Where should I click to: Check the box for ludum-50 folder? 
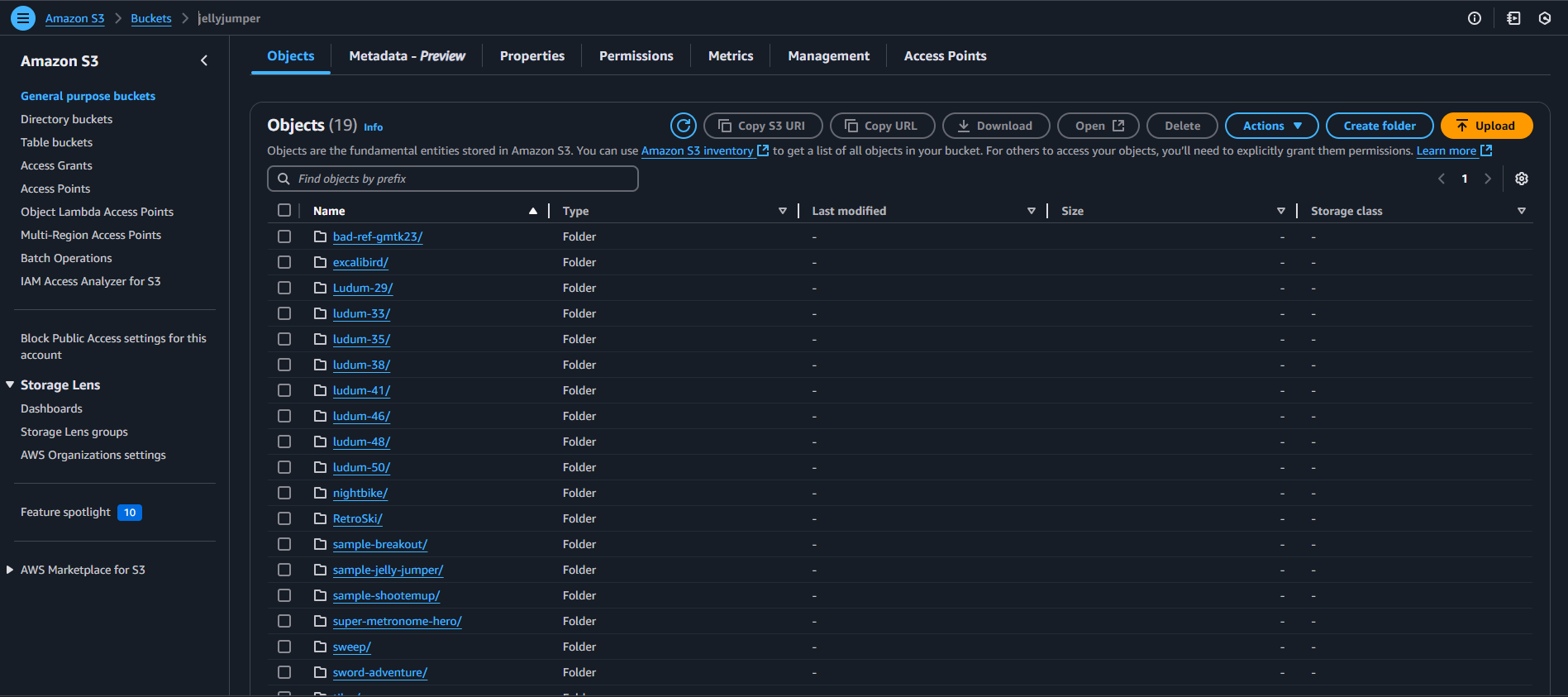(x=284, y=467)
